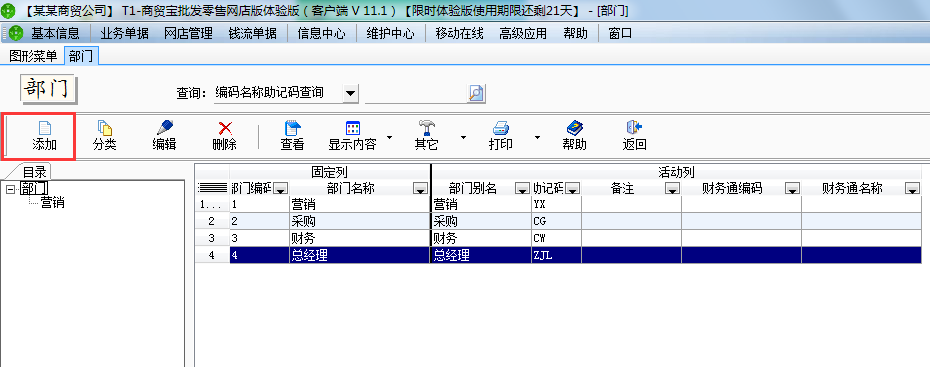Select the 目录 panel tab

tap(34, 172)
